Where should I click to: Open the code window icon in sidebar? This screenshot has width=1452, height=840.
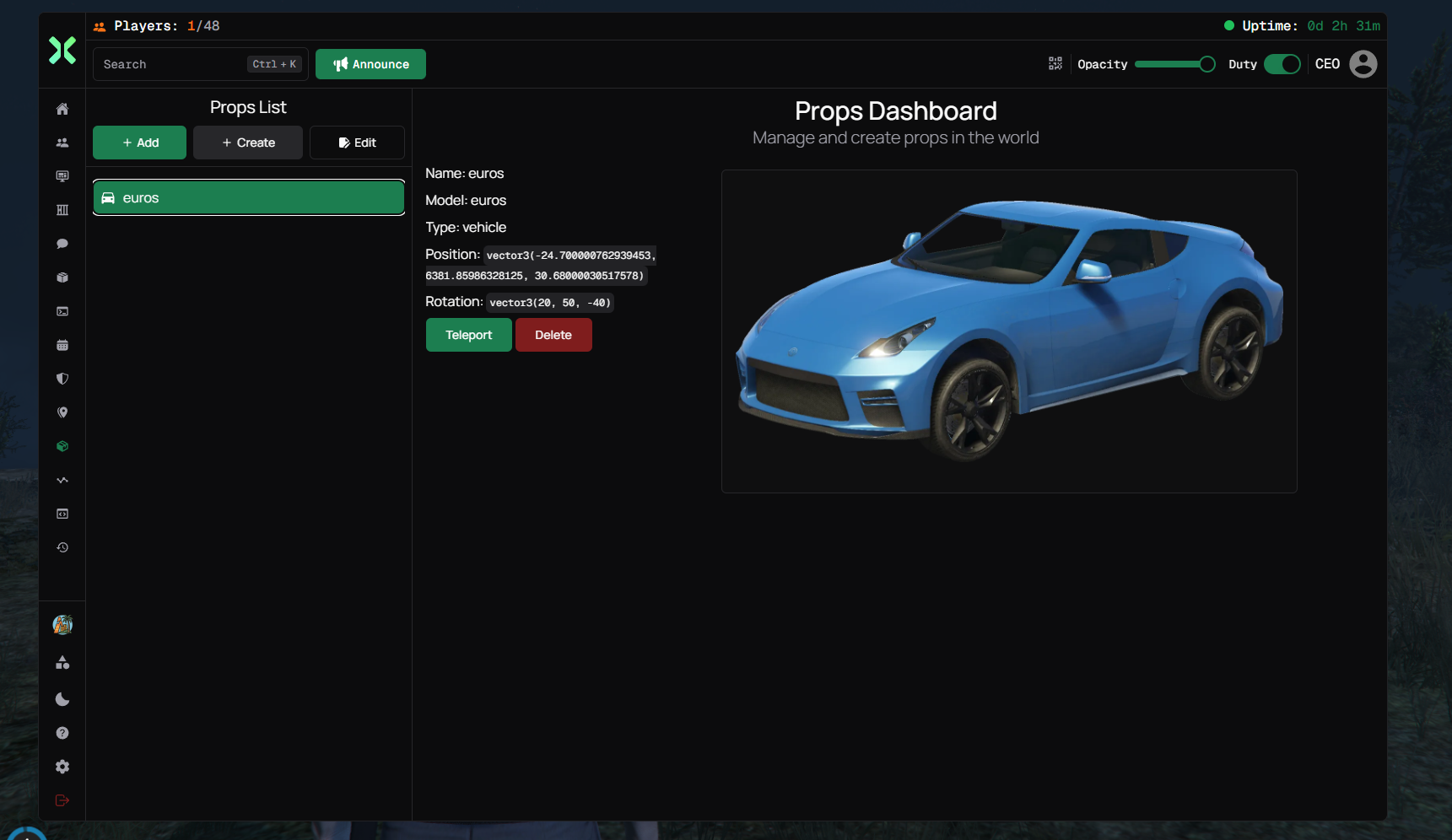(62, 514)
